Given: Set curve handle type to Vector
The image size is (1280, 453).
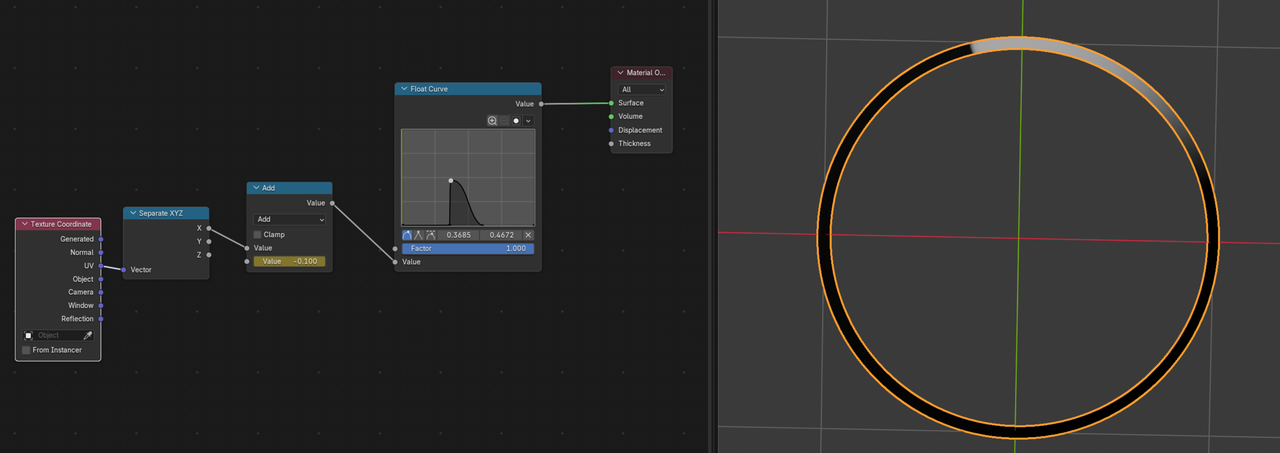Looking at the screenshot, I should pyautogui.click(x=419, y=235).
